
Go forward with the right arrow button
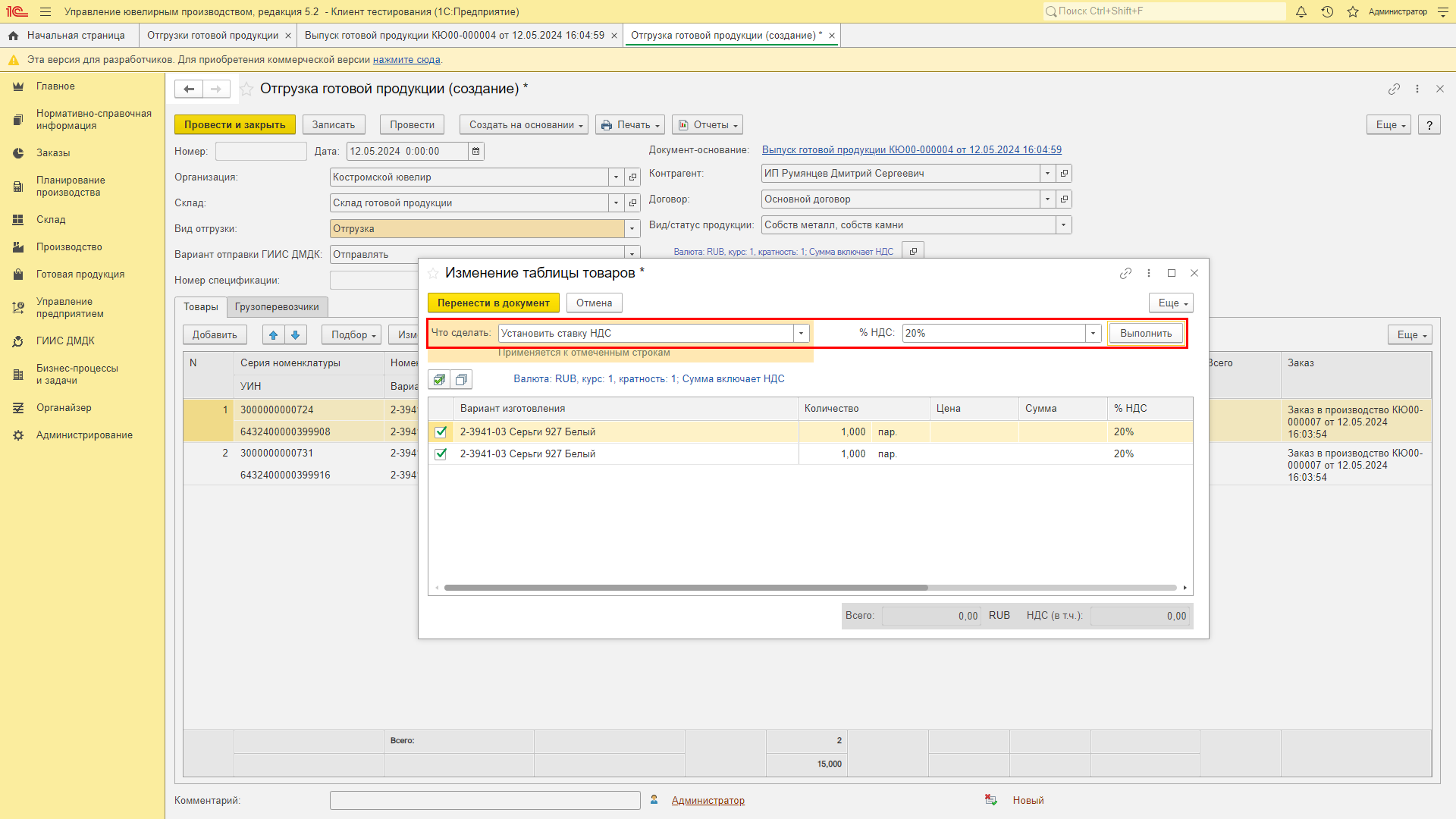pos(216,89)
